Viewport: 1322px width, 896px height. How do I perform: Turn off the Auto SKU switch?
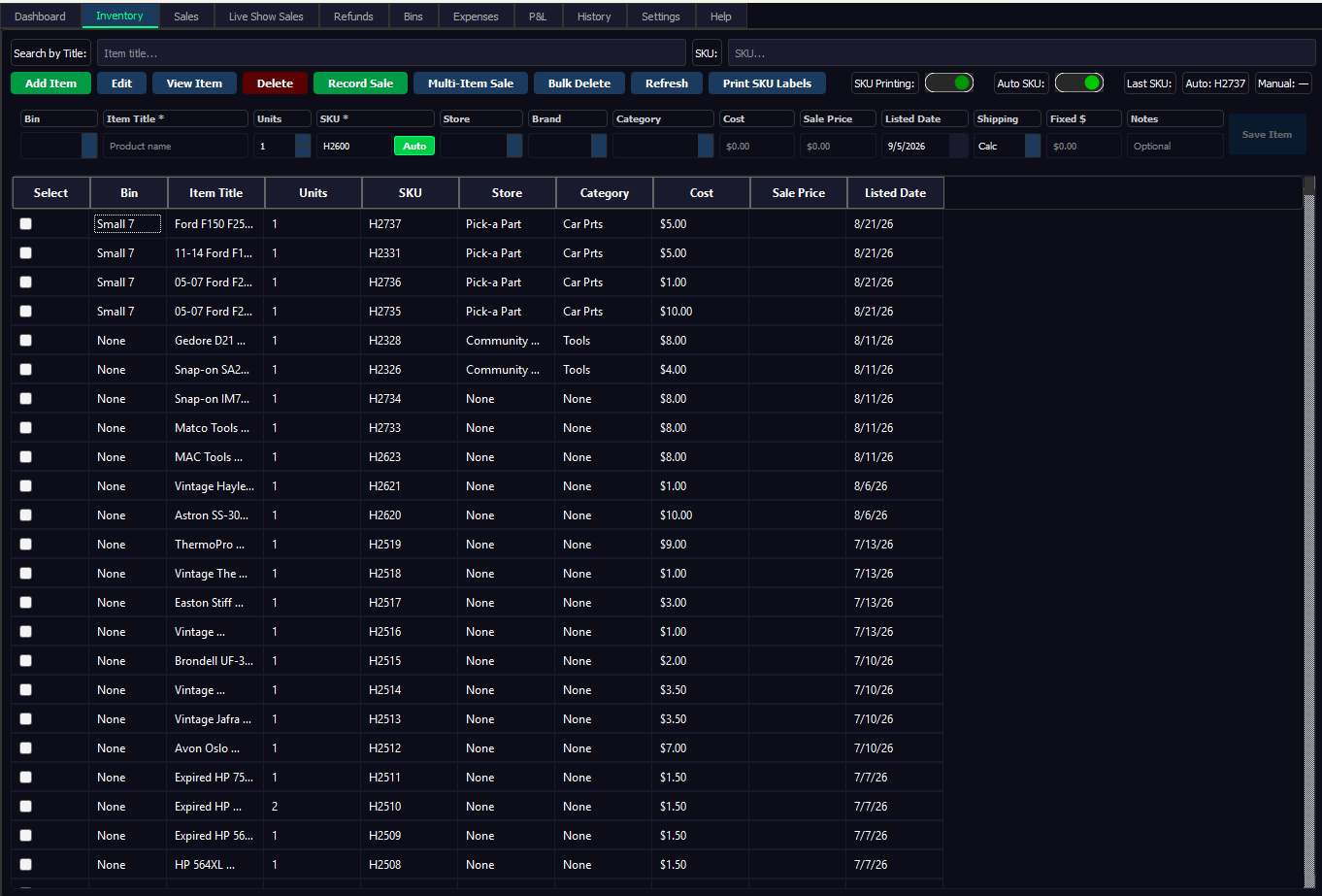[x=1079, y=83]
